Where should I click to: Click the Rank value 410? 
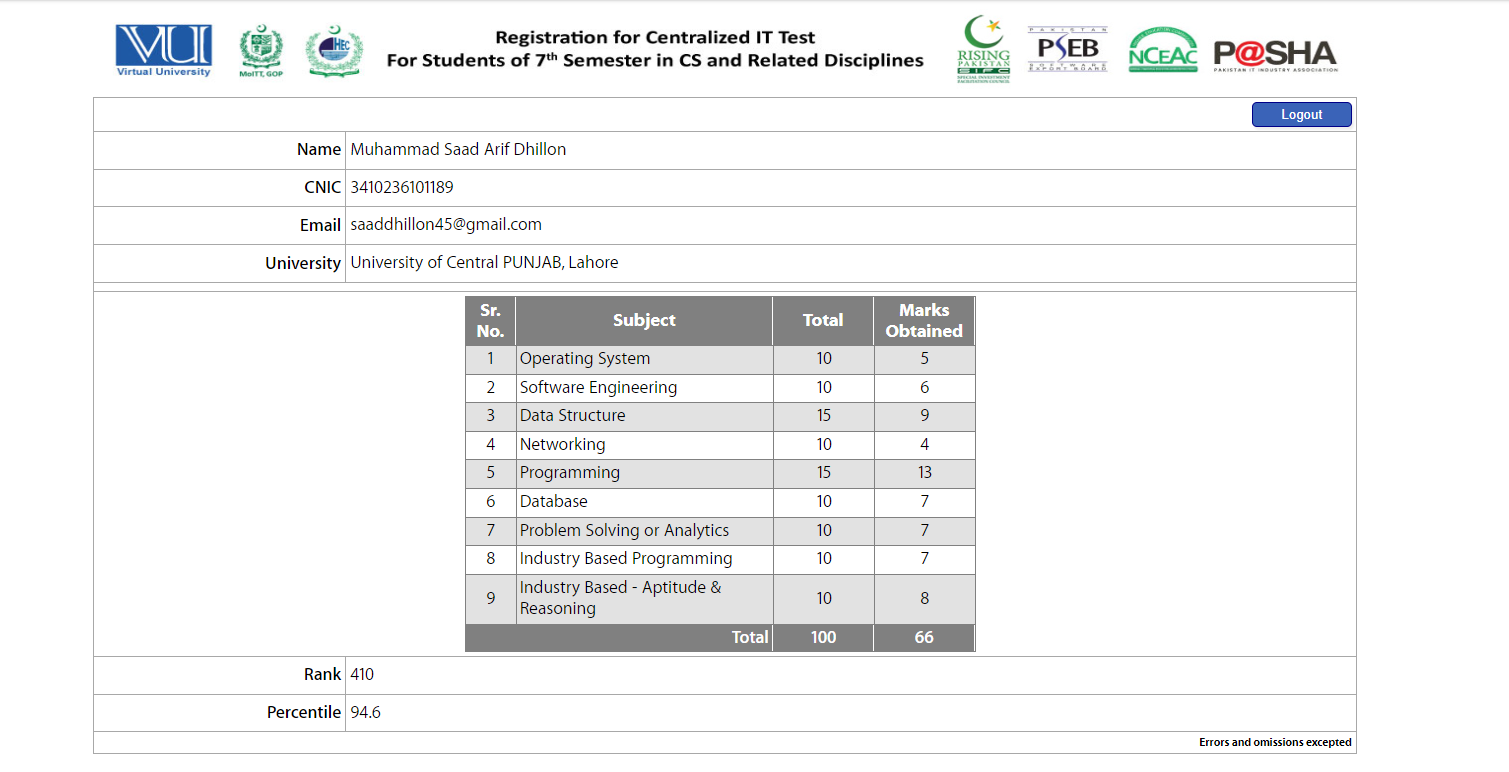362,675
